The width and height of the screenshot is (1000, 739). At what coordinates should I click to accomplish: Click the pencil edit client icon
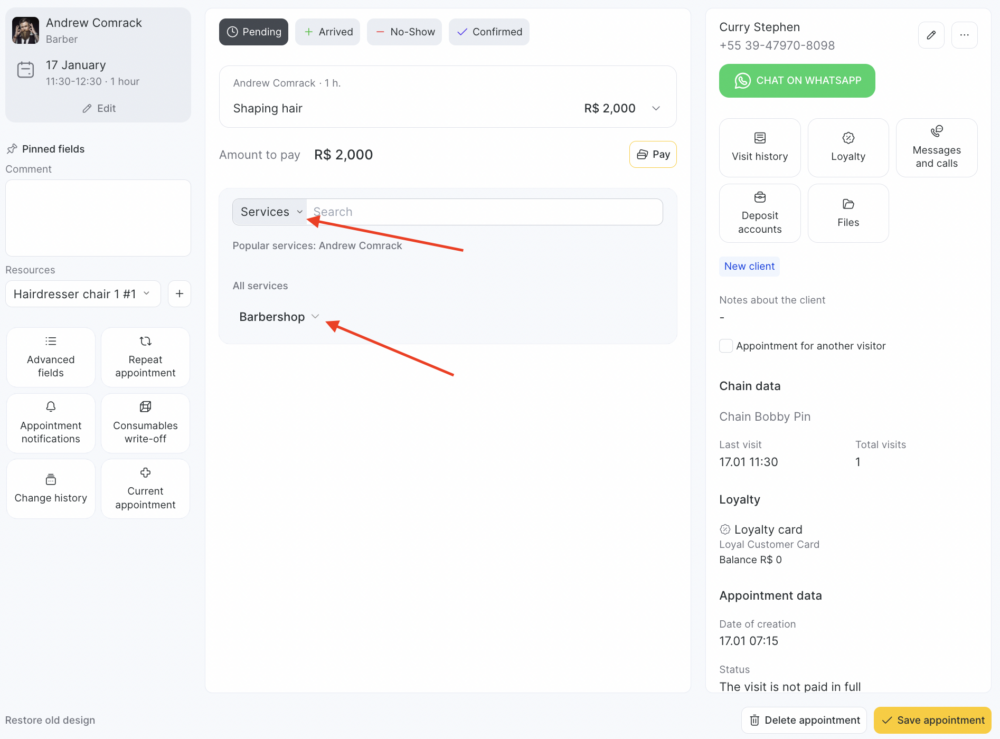click(x=931, y=35)
